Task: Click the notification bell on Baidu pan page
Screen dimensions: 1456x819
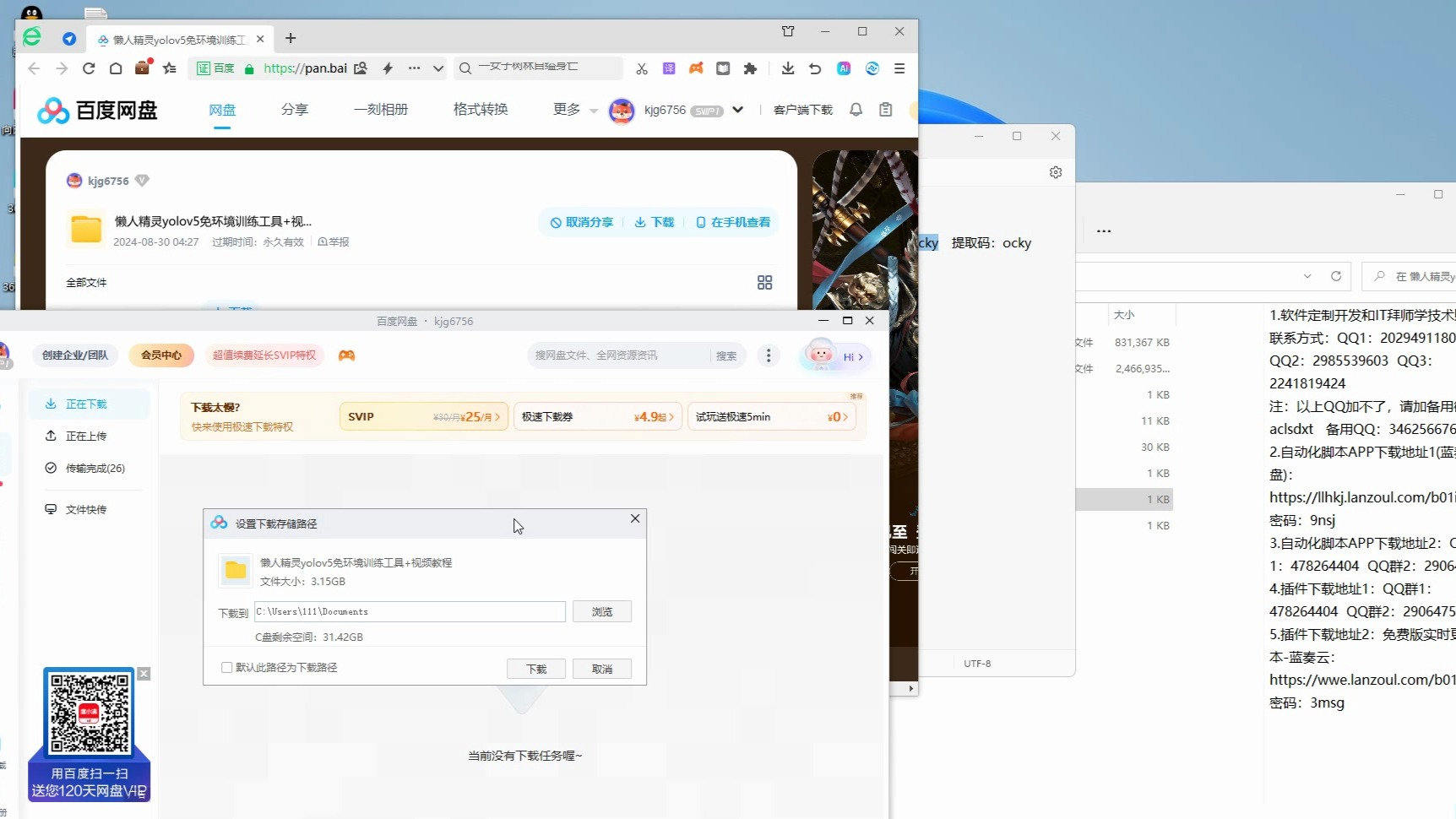Action: click(856, 110)
